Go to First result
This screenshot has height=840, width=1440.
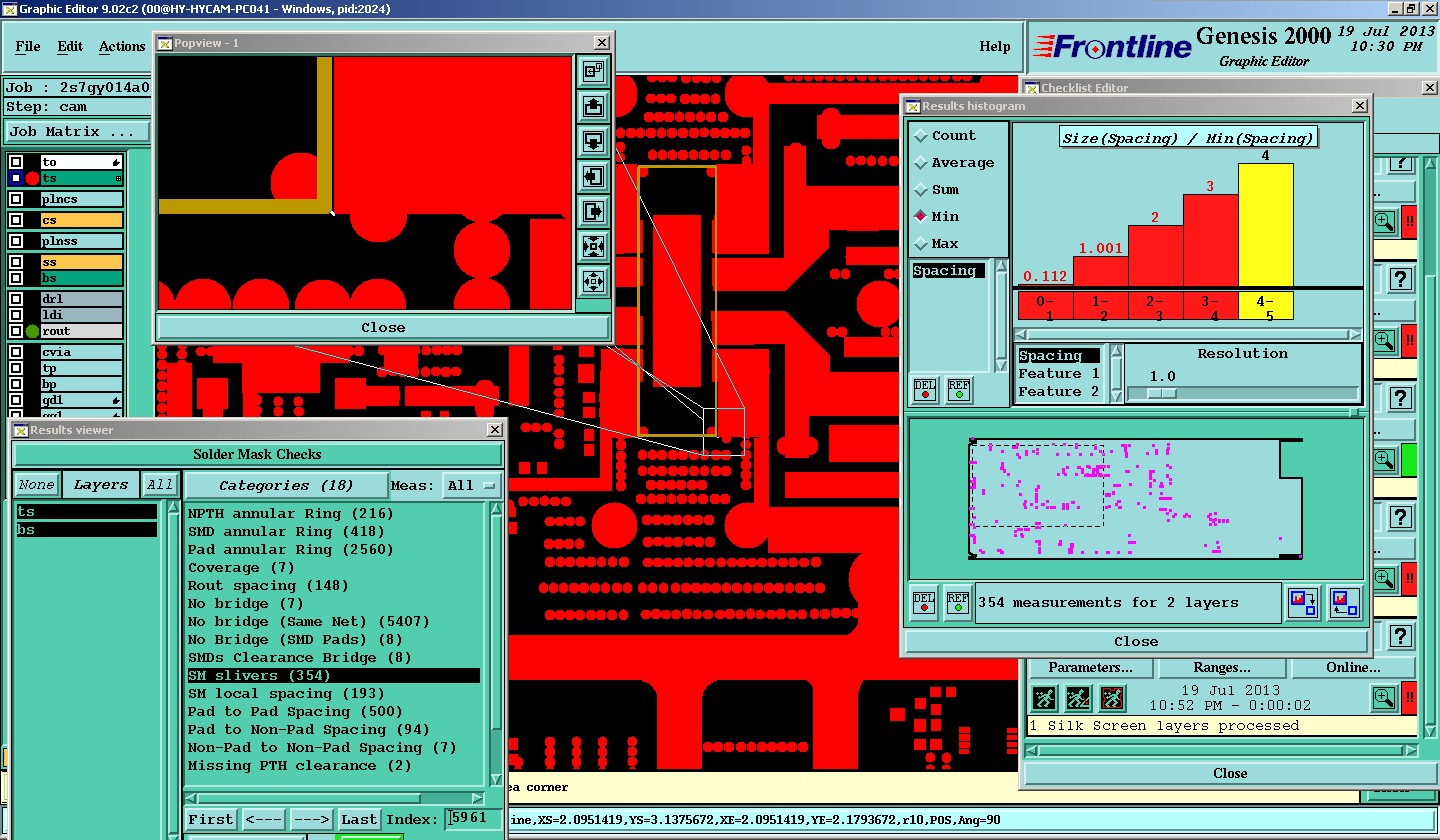(211, 819)
